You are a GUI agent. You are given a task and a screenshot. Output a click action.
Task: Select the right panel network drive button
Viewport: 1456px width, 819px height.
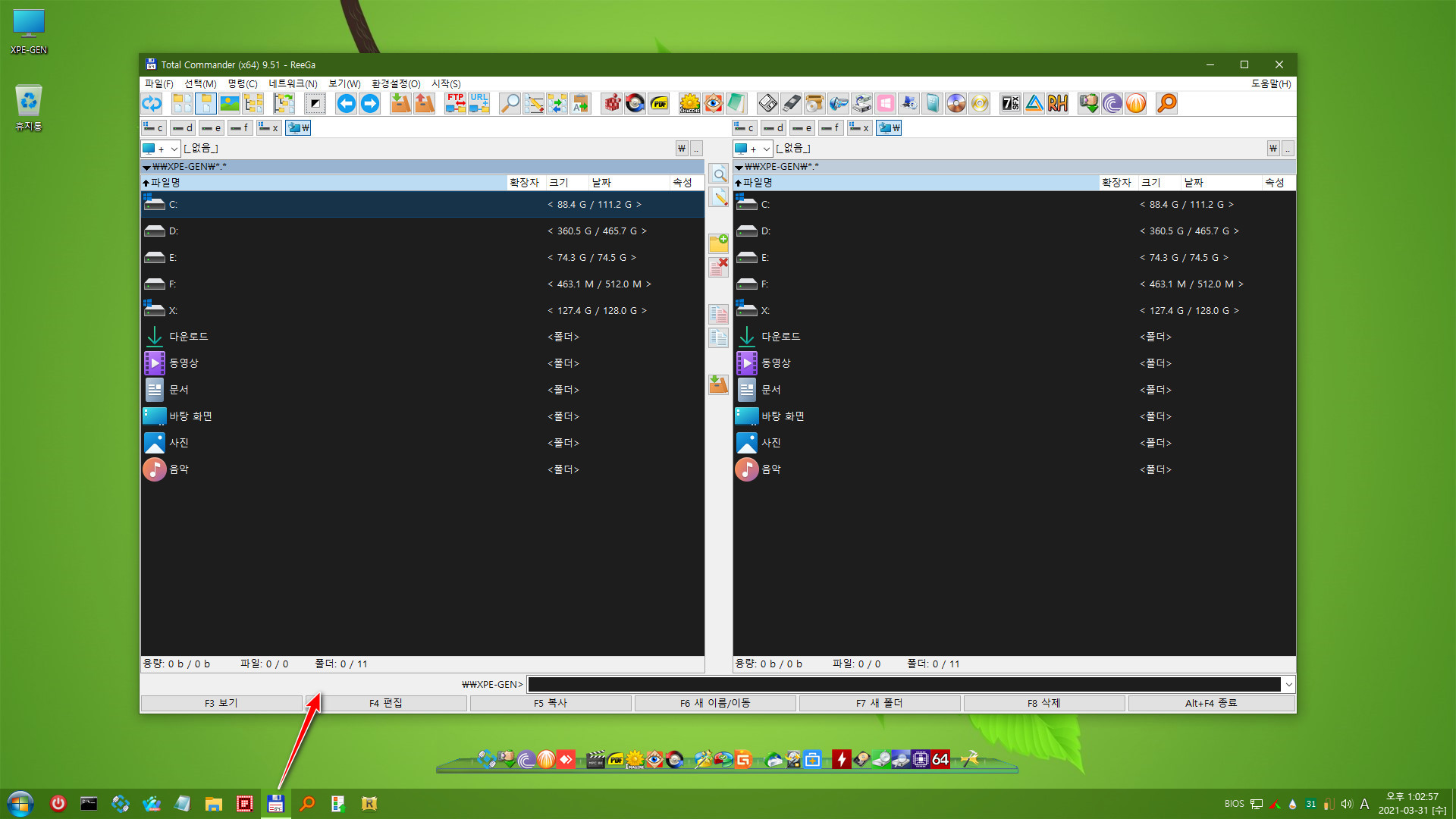coord(889,127)
